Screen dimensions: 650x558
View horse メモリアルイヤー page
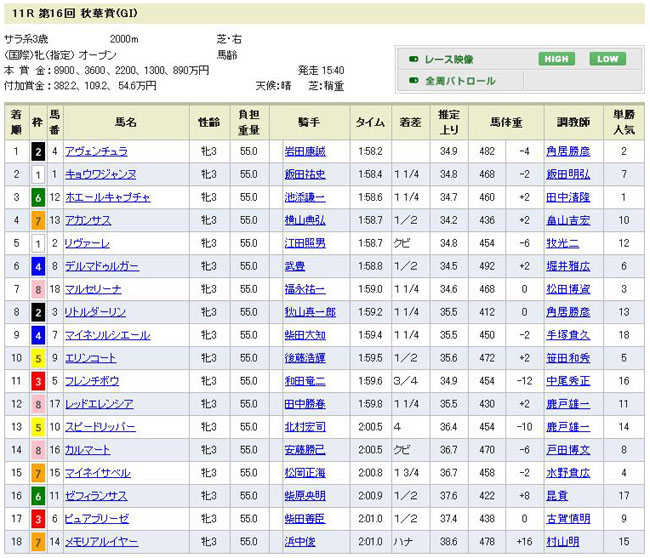[101, 542]
